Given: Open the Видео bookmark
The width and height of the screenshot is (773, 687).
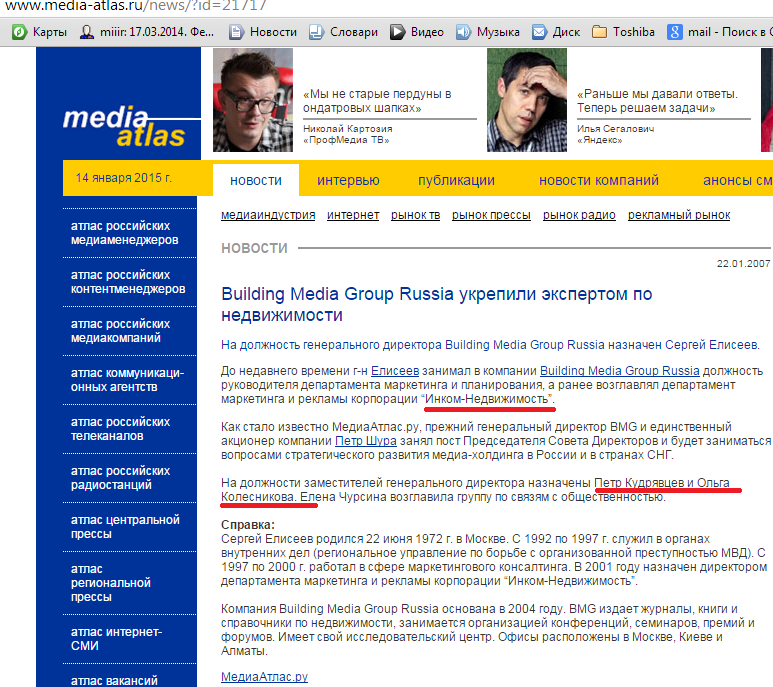Looking at the screenshot, I should pos(417,32).
